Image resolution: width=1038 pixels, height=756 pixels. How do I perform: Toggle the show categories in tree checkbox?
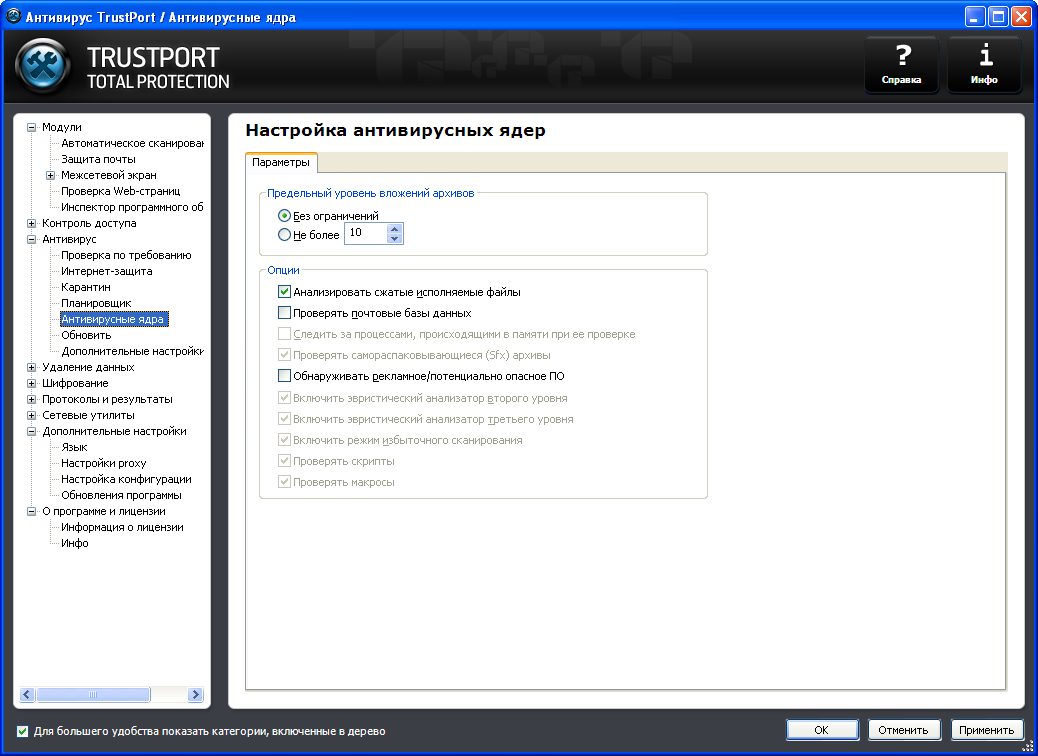coord(23,731)
